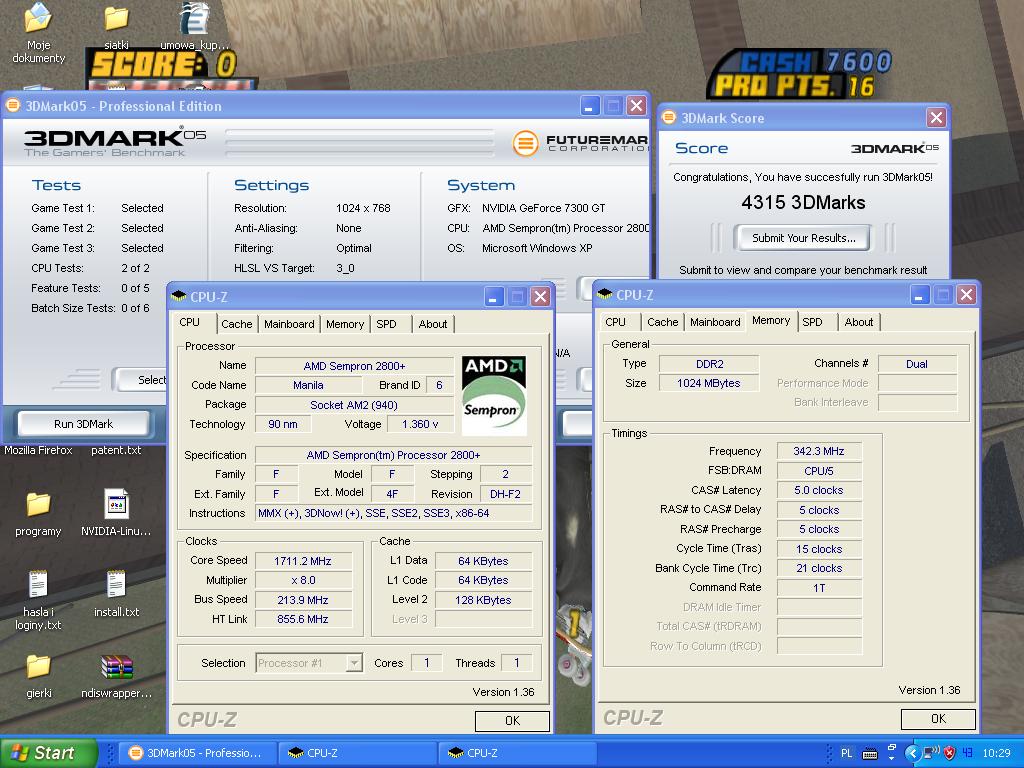Click the keyboard icon in system tray
Screen dimensions: 1024x768
869,754
